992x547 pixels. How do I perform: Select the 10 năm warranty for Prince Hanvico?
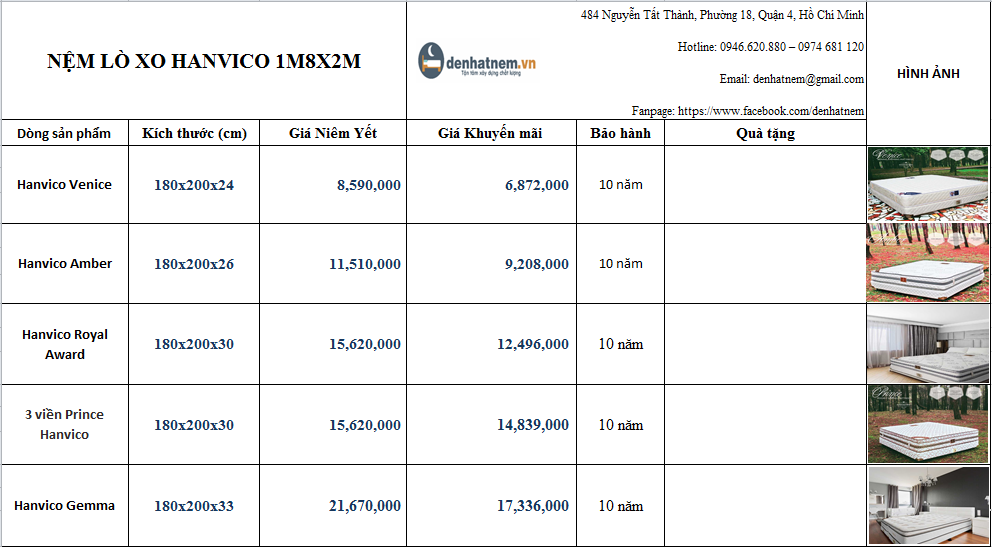[620, 424]
